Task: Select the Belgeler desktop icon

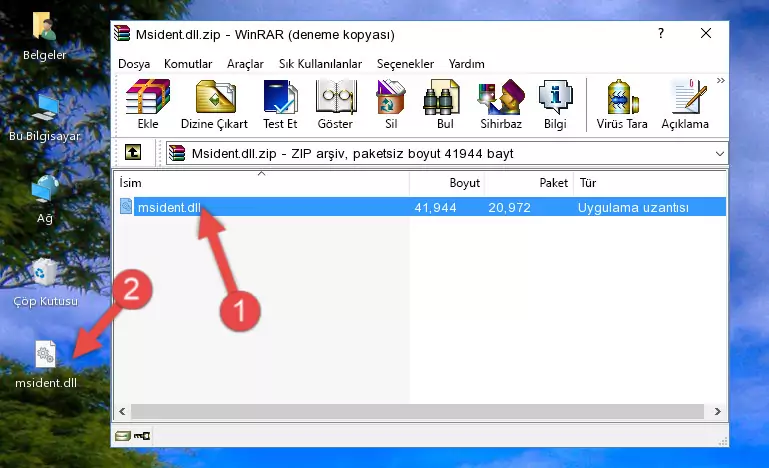Action: click(45, 36)
